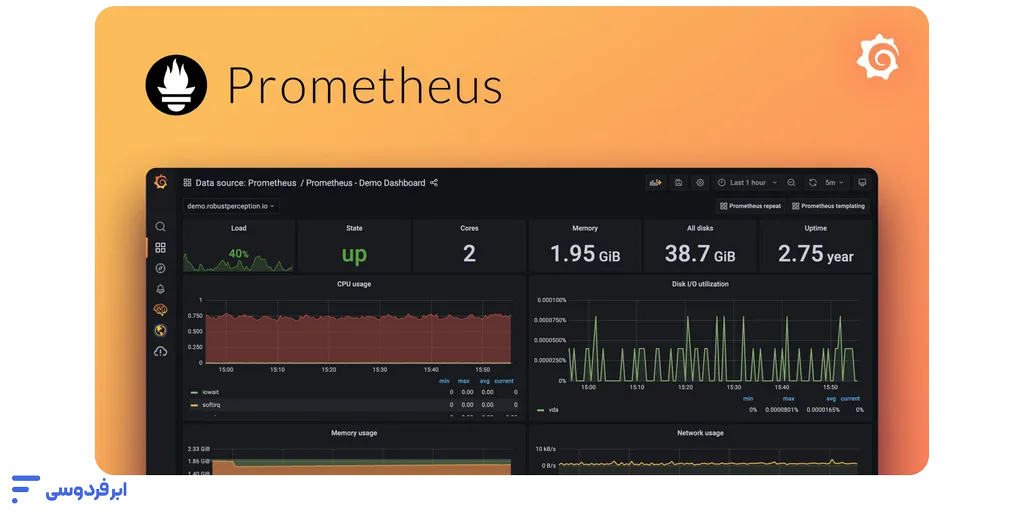Click the All disks panel title
Screen dimensions: 1024x515
pyautogui.click(x=700, y=228)
